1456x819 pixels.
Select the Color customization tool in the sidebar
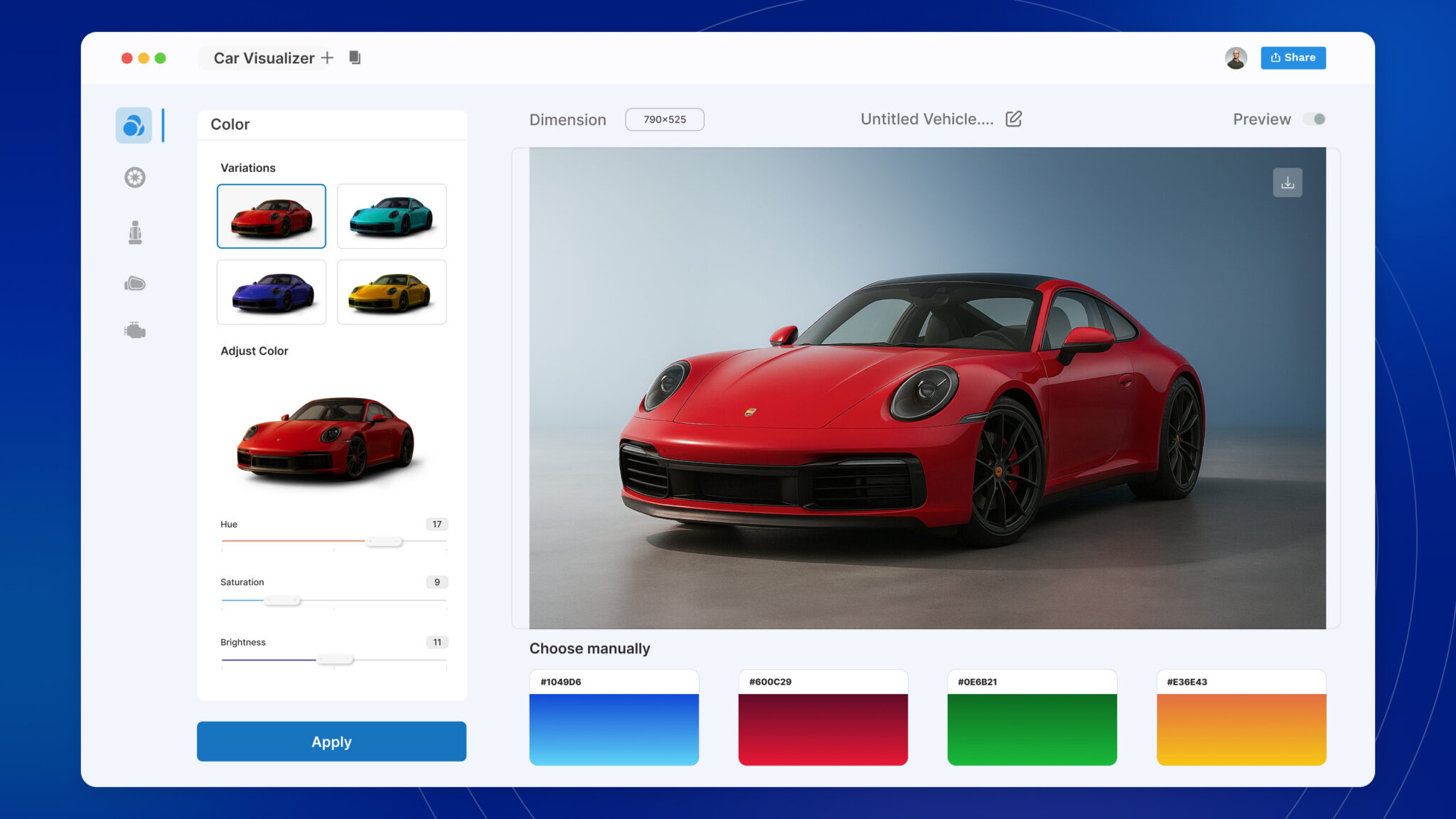[x=134, y=124]
